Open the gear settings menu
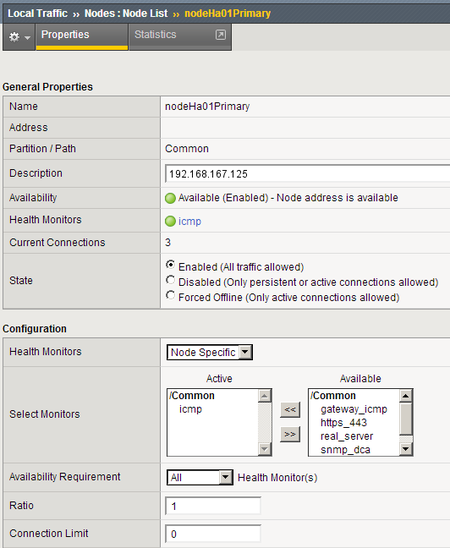Image resolution: width=450 pixels, height=548 pixels. [x=14, y=37]
